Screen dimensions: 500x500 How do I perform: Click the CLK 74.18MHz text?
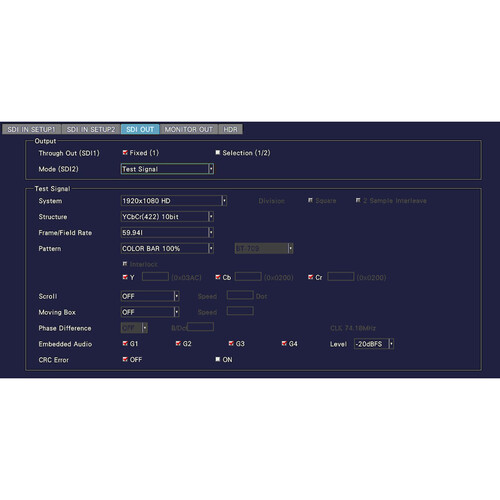coord(353,328)
